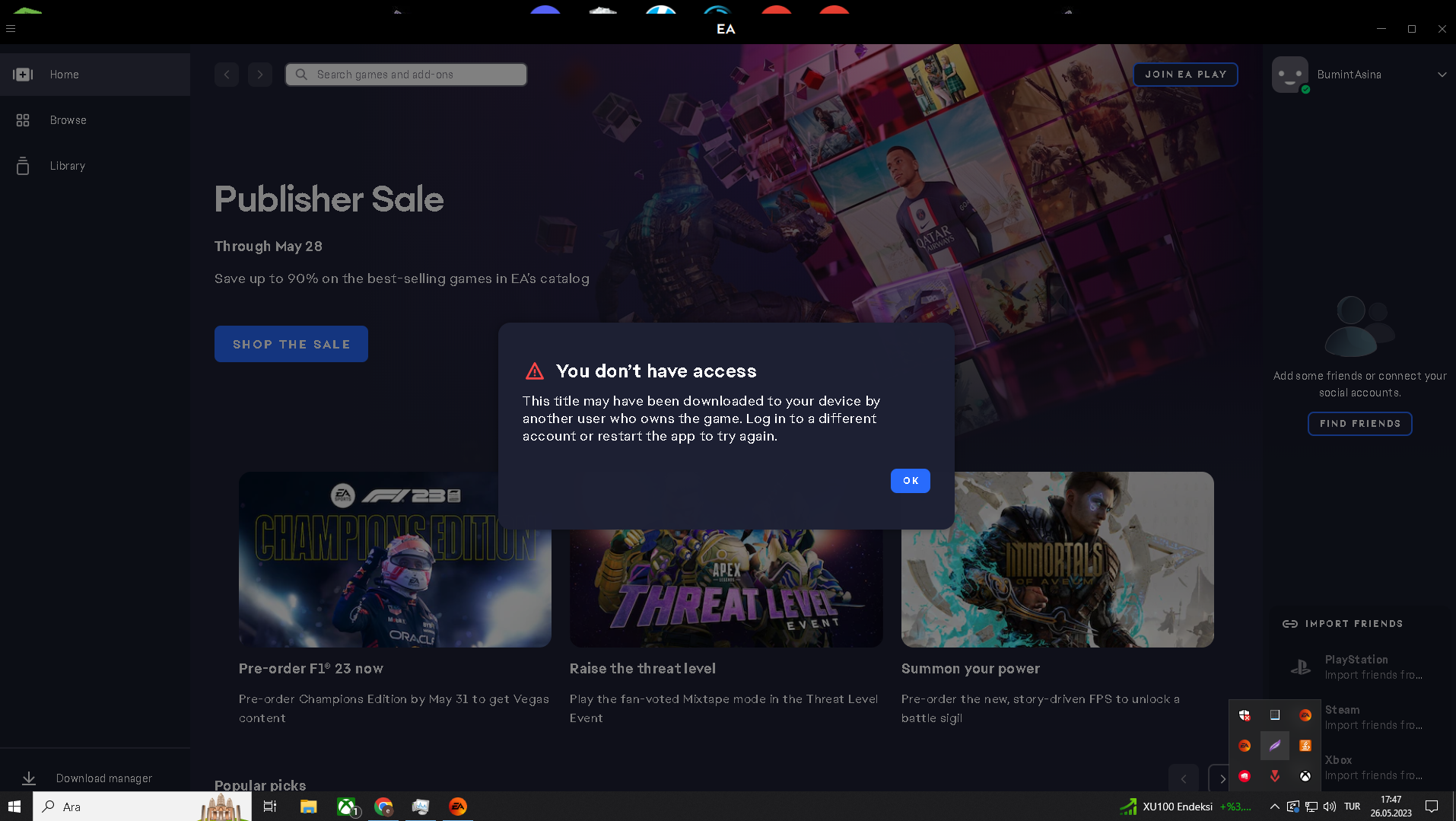This screenshot has width=1456, height=821.
Task: Open the EA app taskbar icon
Action: (458, 807)
